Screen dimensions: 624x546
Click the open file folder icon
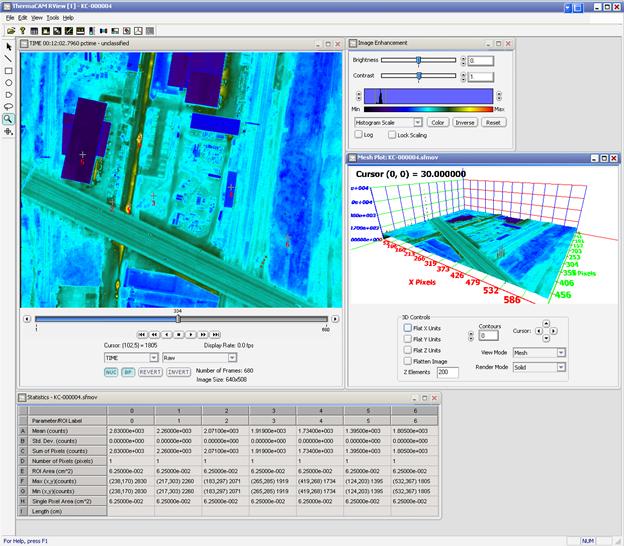point(9,29)
